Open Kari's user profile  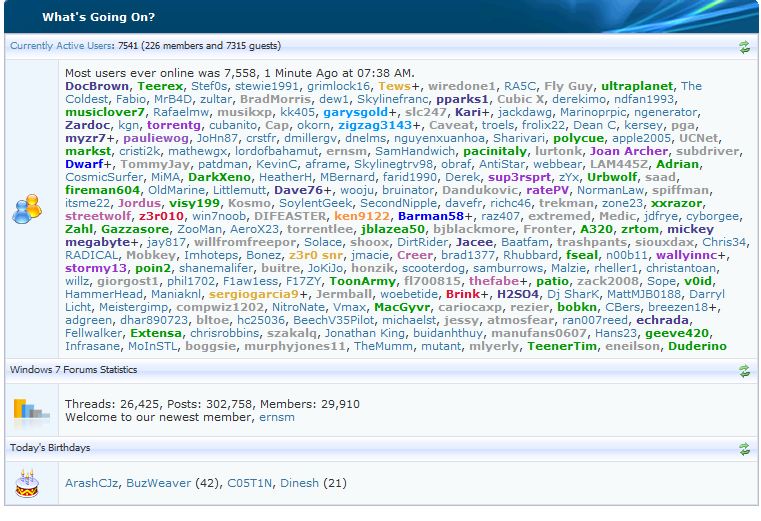[x=468, y=112]
